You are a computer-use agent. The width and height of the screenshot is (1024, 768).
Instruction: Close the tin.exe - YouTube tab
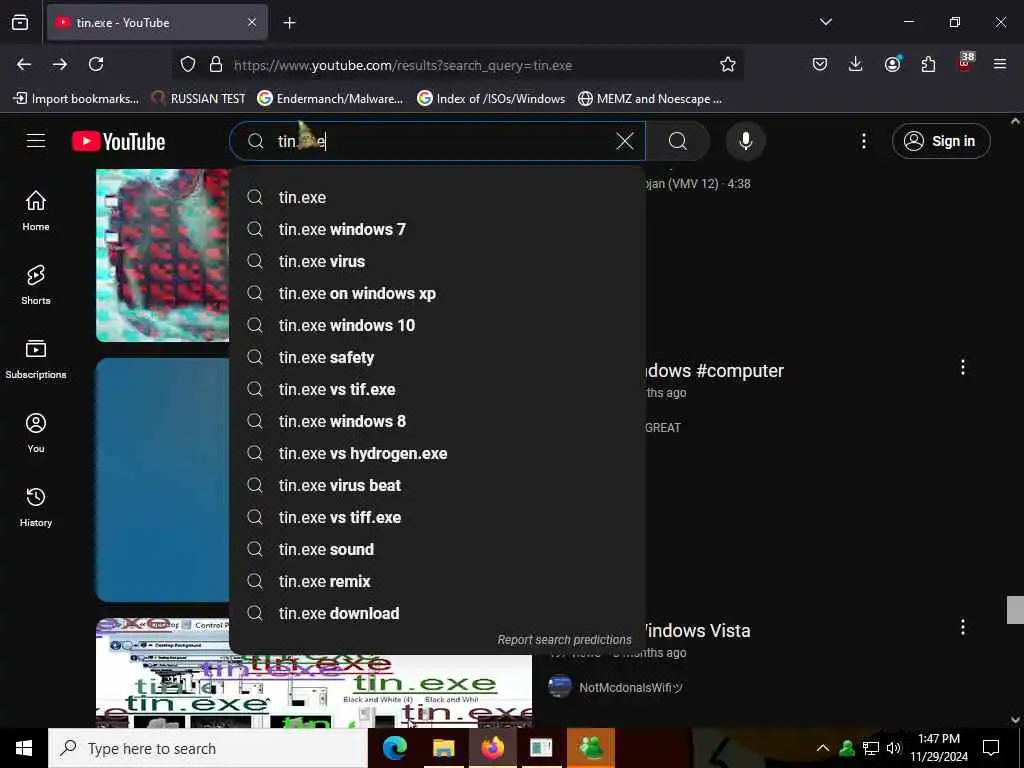tap(252, 23)
